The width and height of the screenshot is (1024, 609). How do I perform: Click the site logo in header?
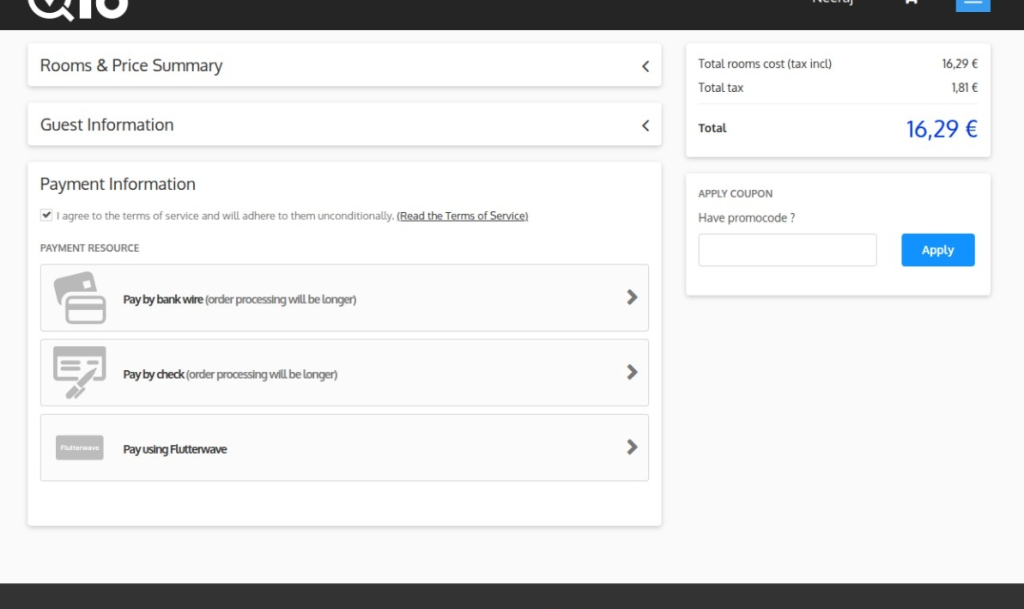(x=78, y=8)
